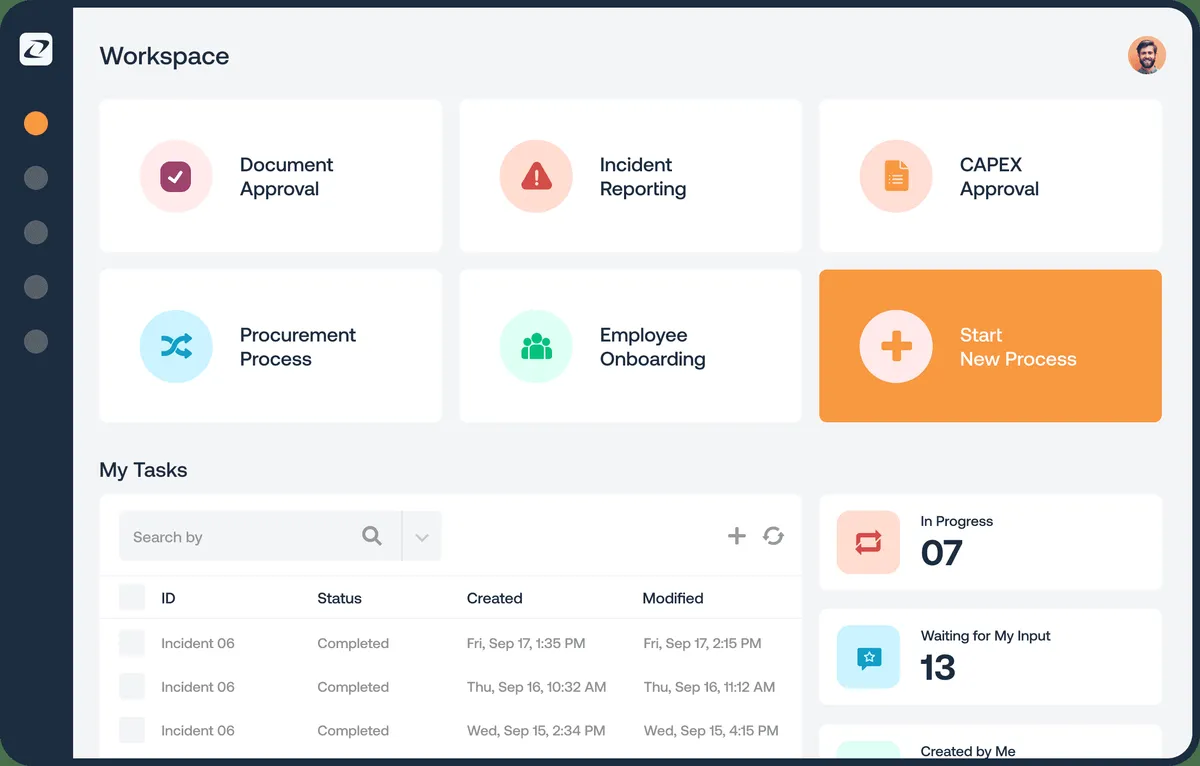Sort by the Created column header
The width and height of the screenshot is (1200, 766).
coord(494,598)
